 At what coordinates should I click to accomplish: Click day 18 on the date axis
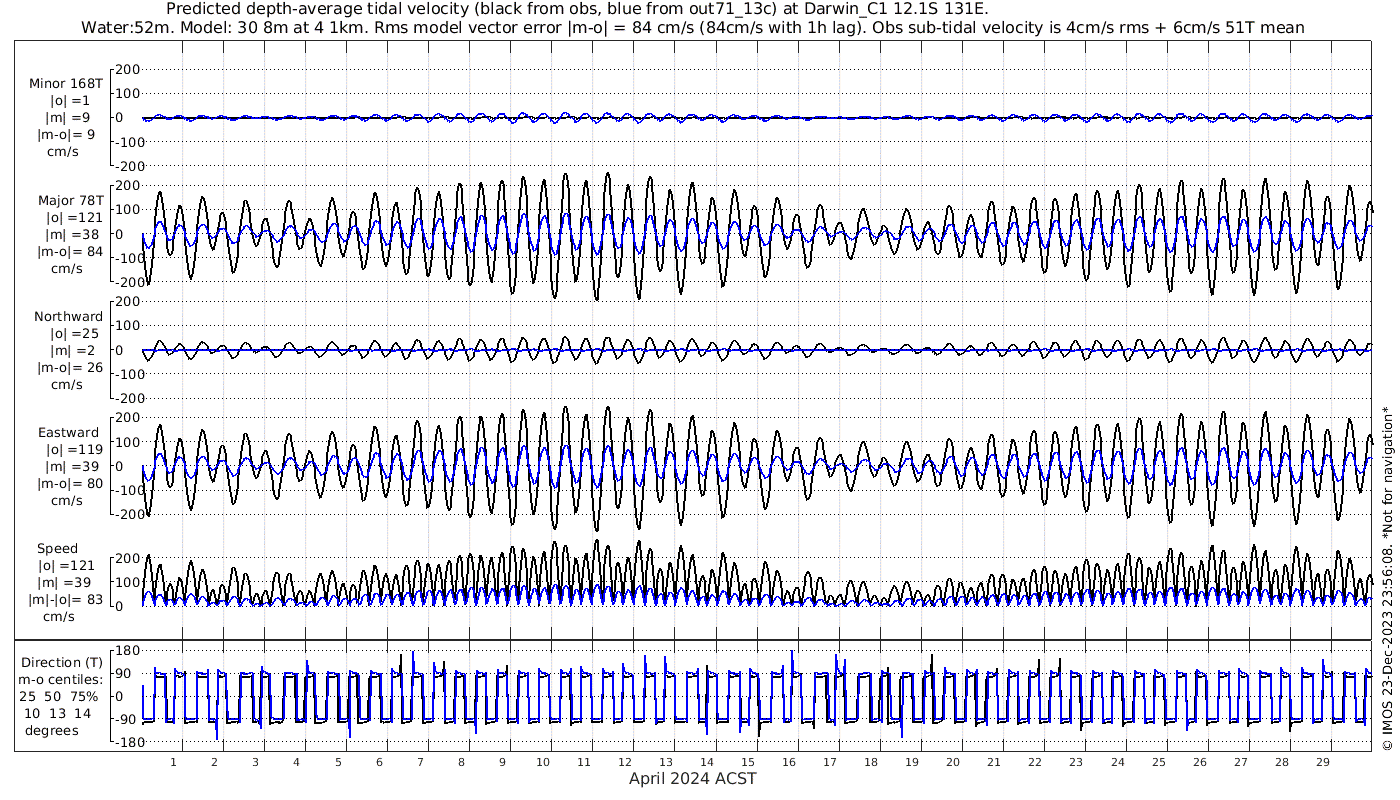point(871,762)
